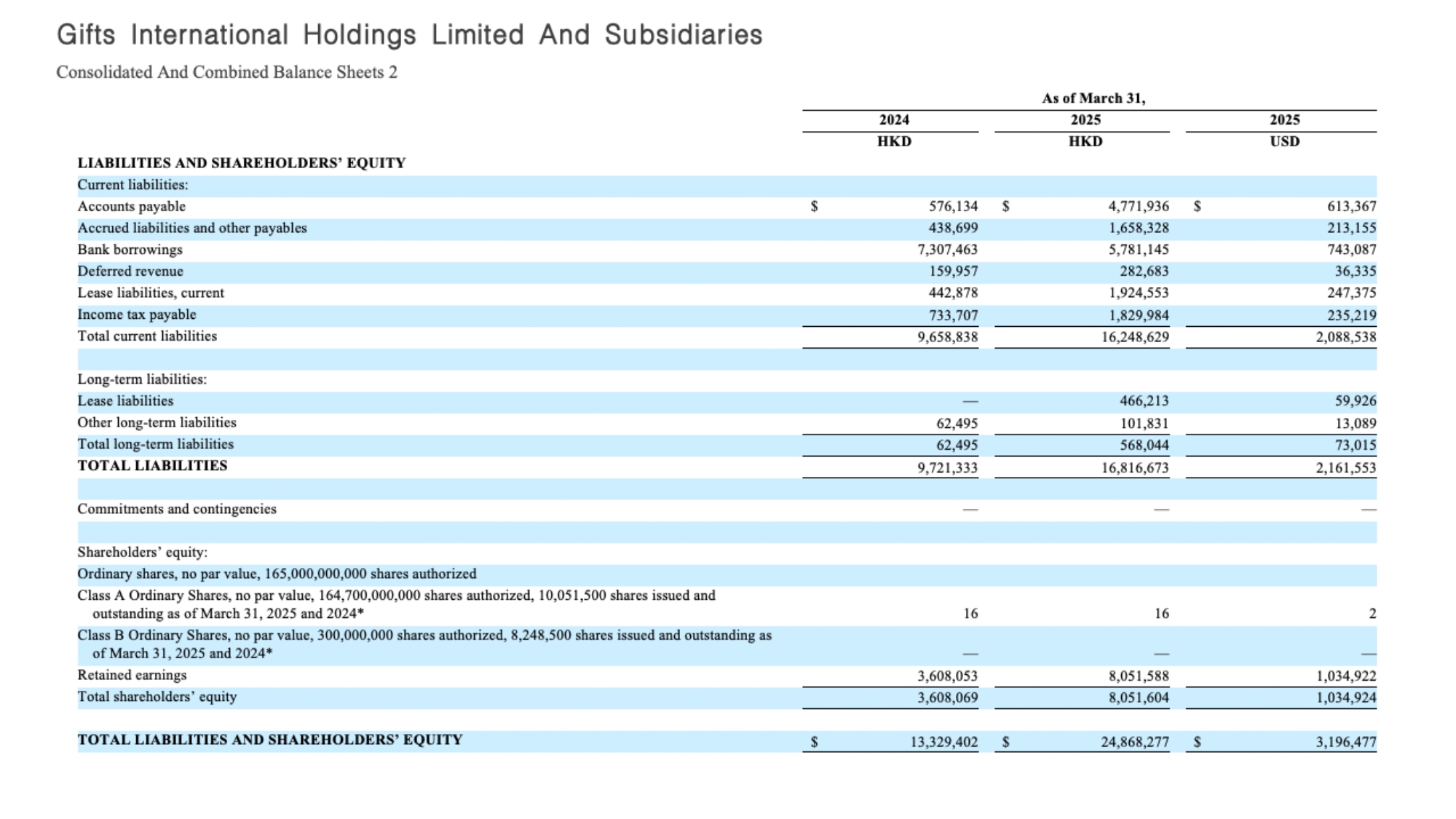This screenshot has height=819, width=1456.
Task: Select Other long-term liabilities value 101,831
Action: click(x=1144, y=424)
